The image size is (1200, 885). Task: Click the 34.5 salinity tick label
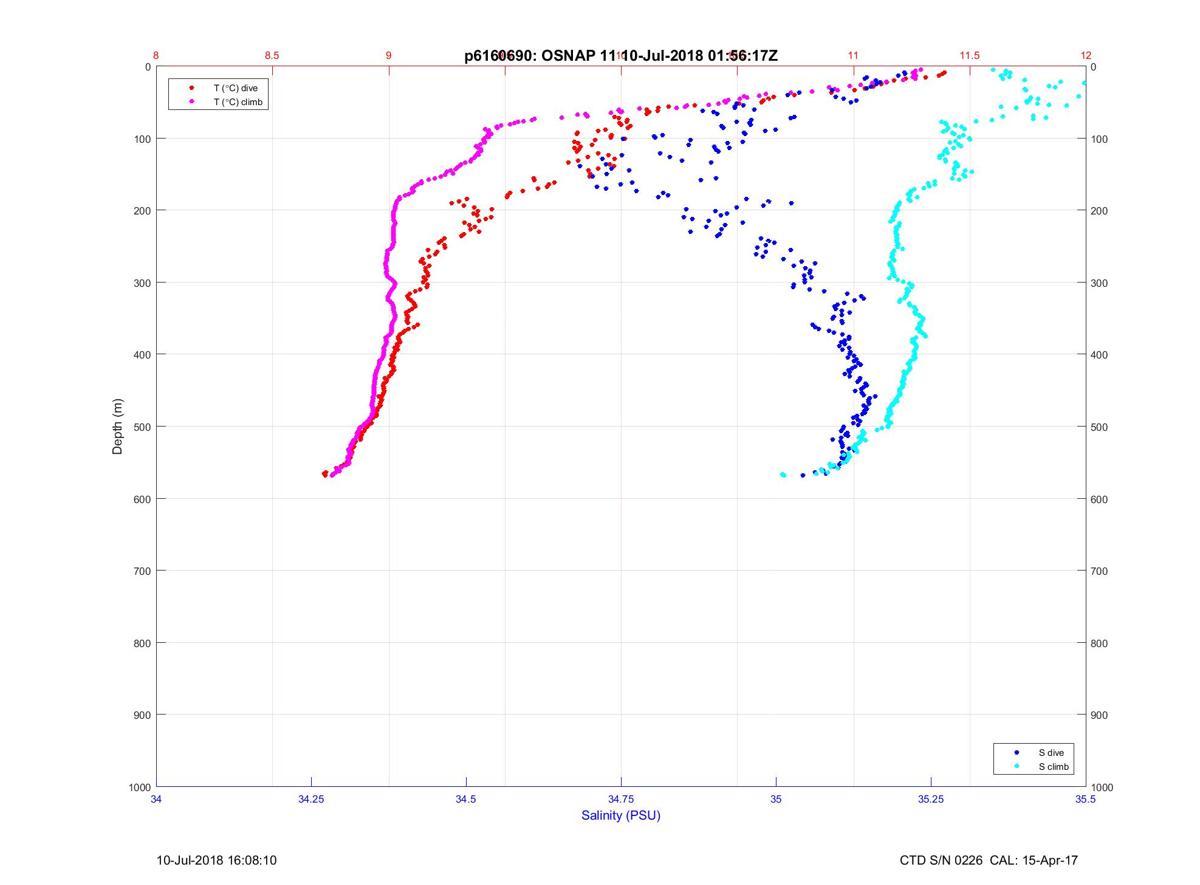[466, 799]
